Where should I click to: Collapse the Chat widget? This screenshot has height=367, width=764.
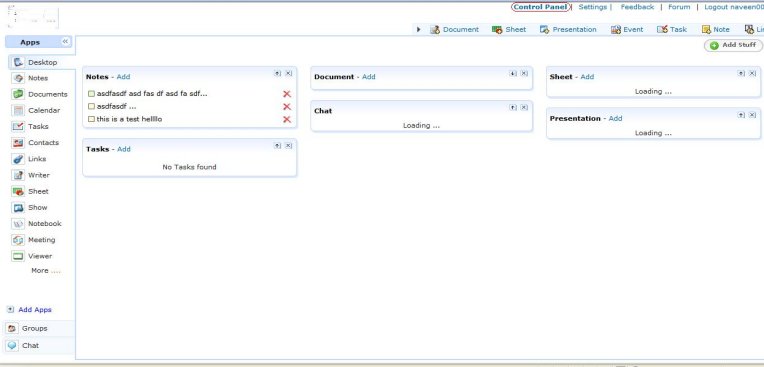pos(513,108)
